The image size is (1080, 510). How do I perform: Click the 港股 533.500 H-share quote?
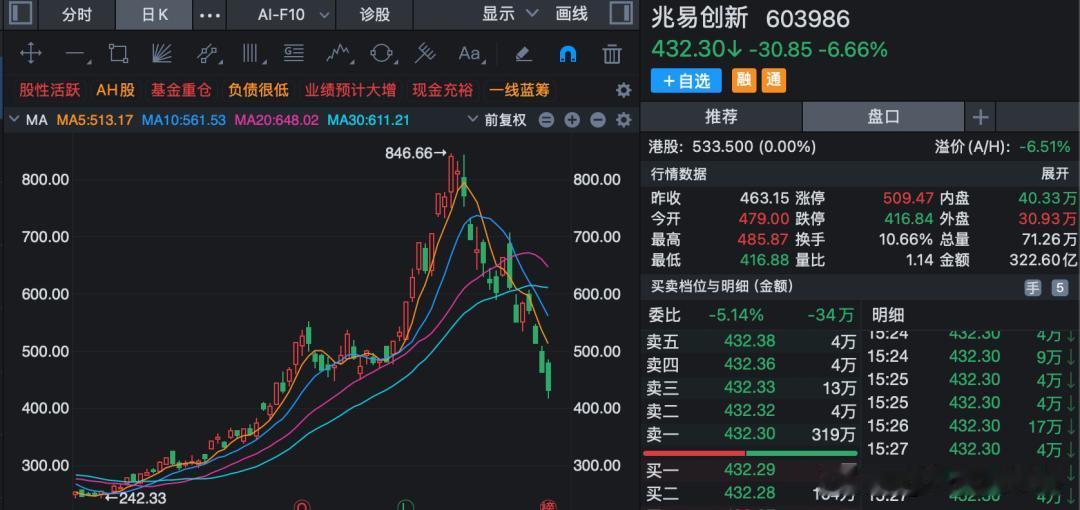click(732, 147)
